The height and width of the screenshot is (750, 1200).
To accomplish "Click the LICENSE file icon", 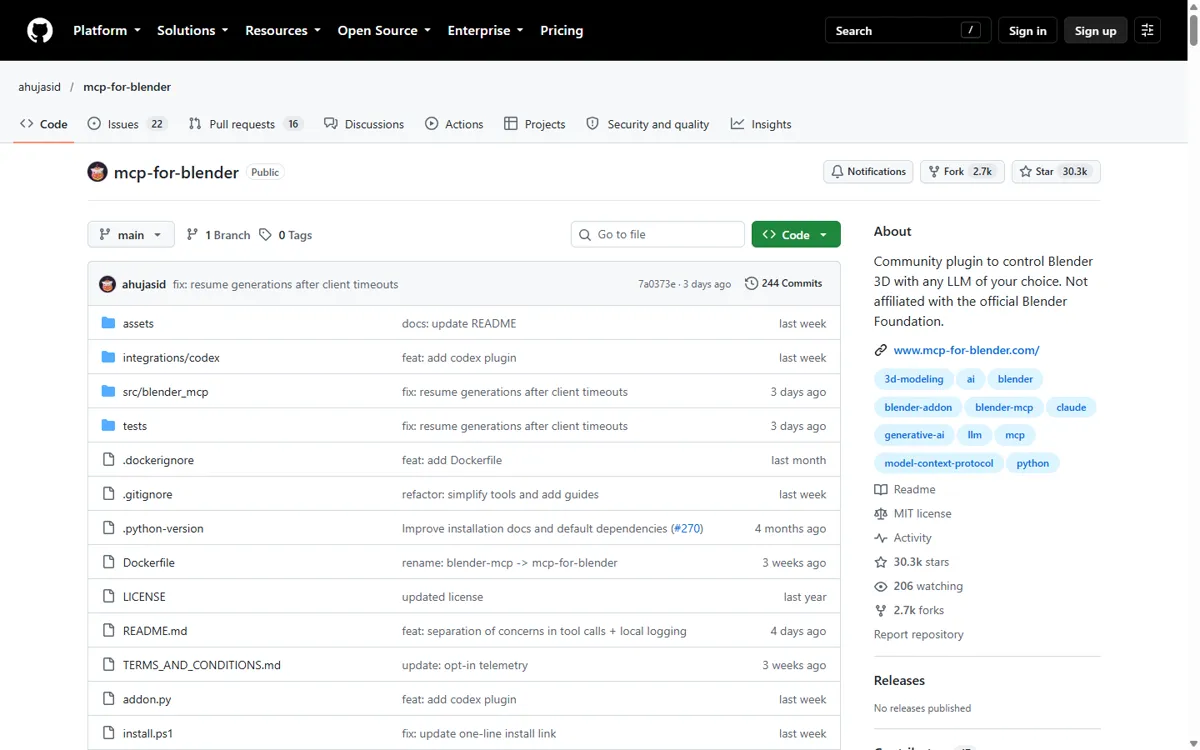I will click(109, 596).
